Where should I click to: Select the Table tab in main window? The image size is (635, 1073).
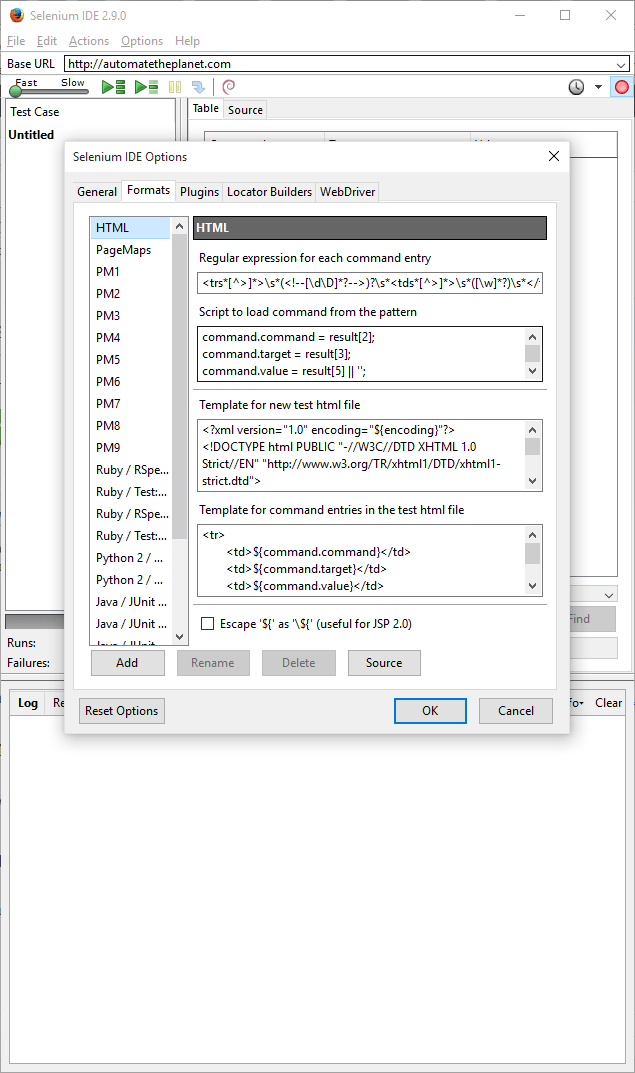[205, 108]
